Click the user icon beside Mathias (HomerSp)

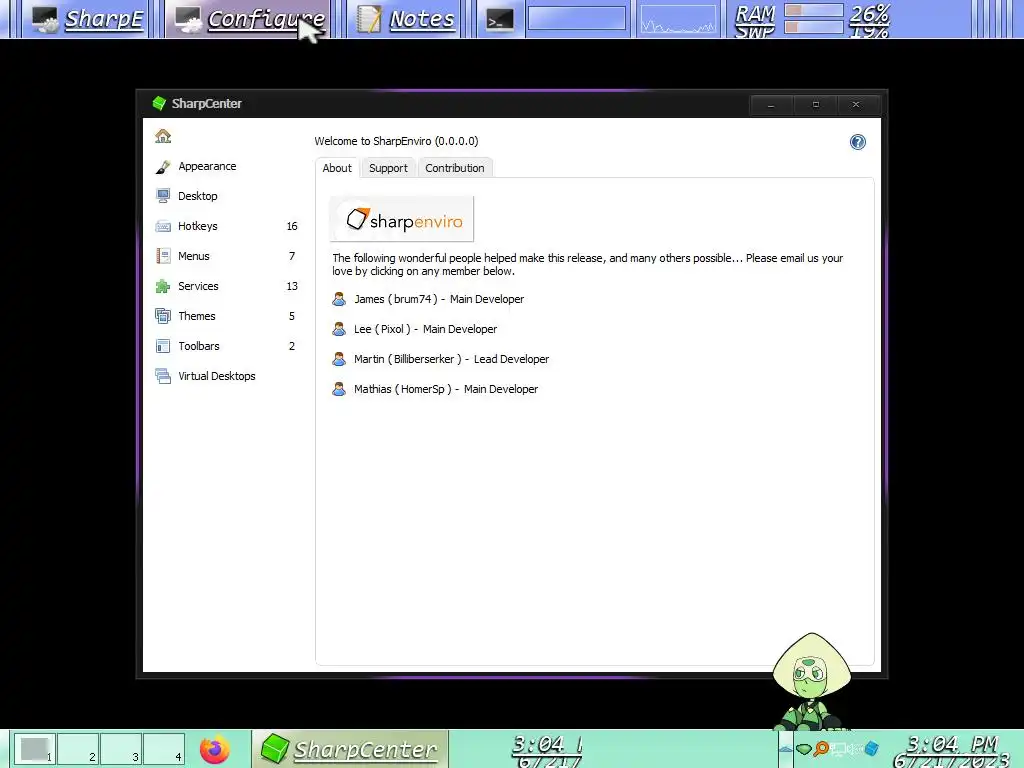tap(339, 389)
